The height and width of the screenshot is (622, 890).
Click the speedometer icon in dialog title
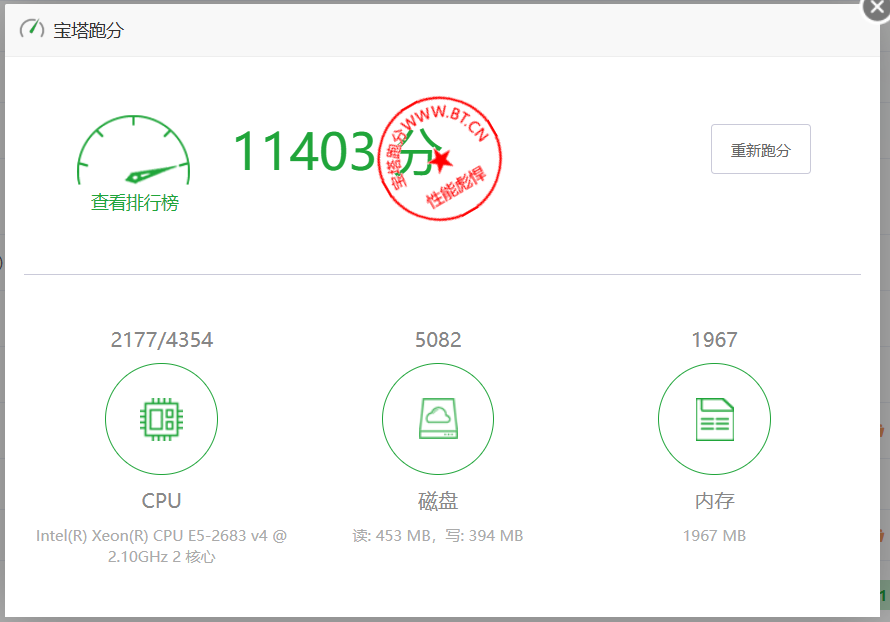[x=32, y=29]
